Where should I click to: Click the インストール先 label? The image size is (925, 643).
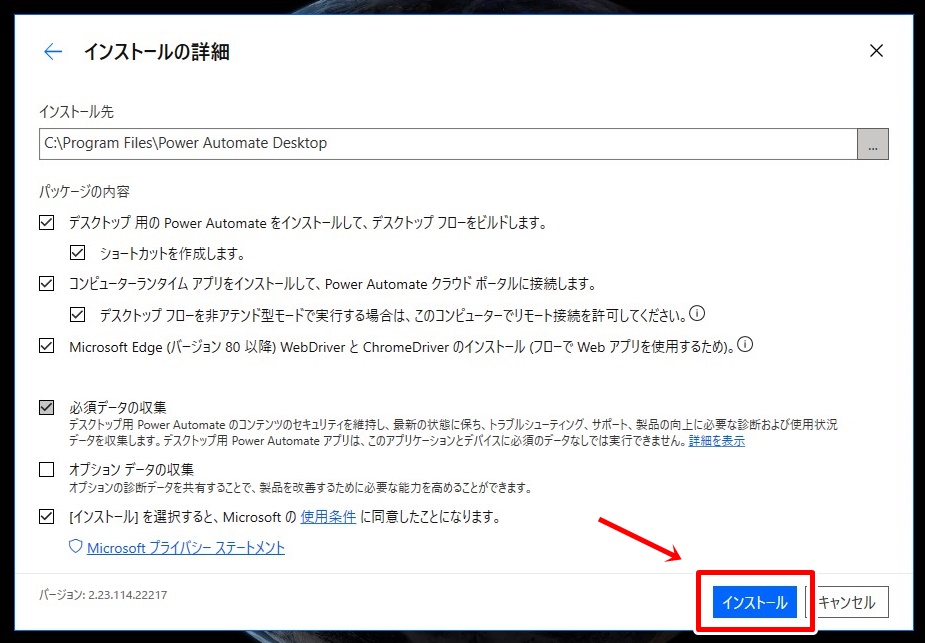76,111
